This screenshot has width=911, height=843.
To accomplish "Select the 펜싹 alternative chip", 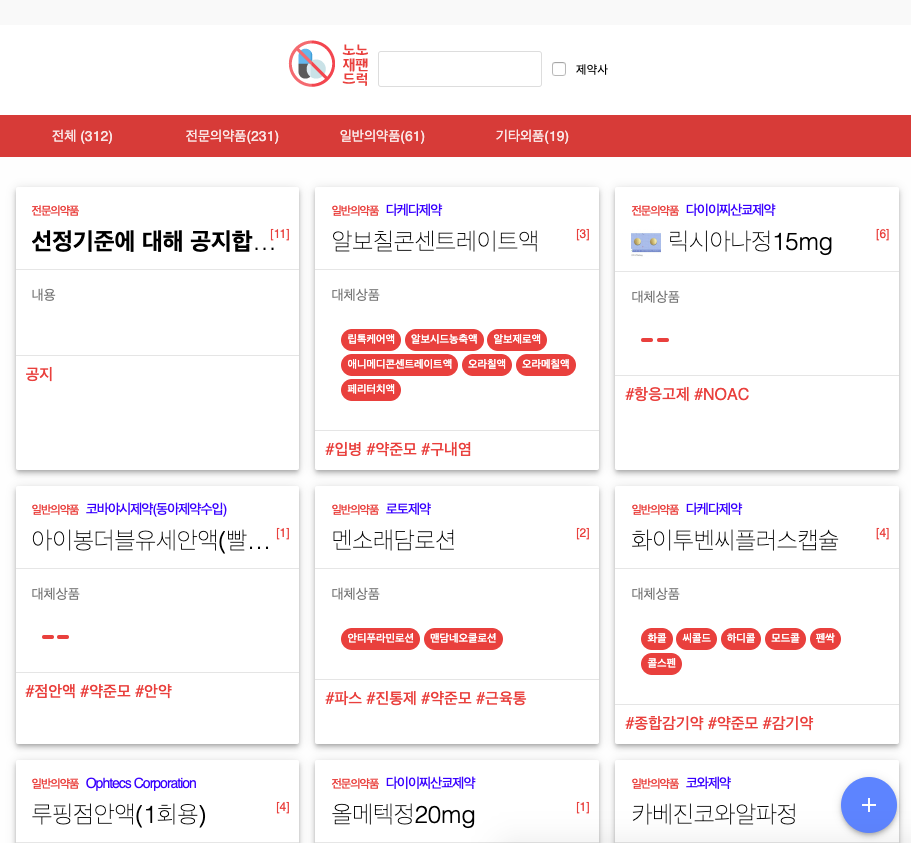I will (x=825, y=638).
